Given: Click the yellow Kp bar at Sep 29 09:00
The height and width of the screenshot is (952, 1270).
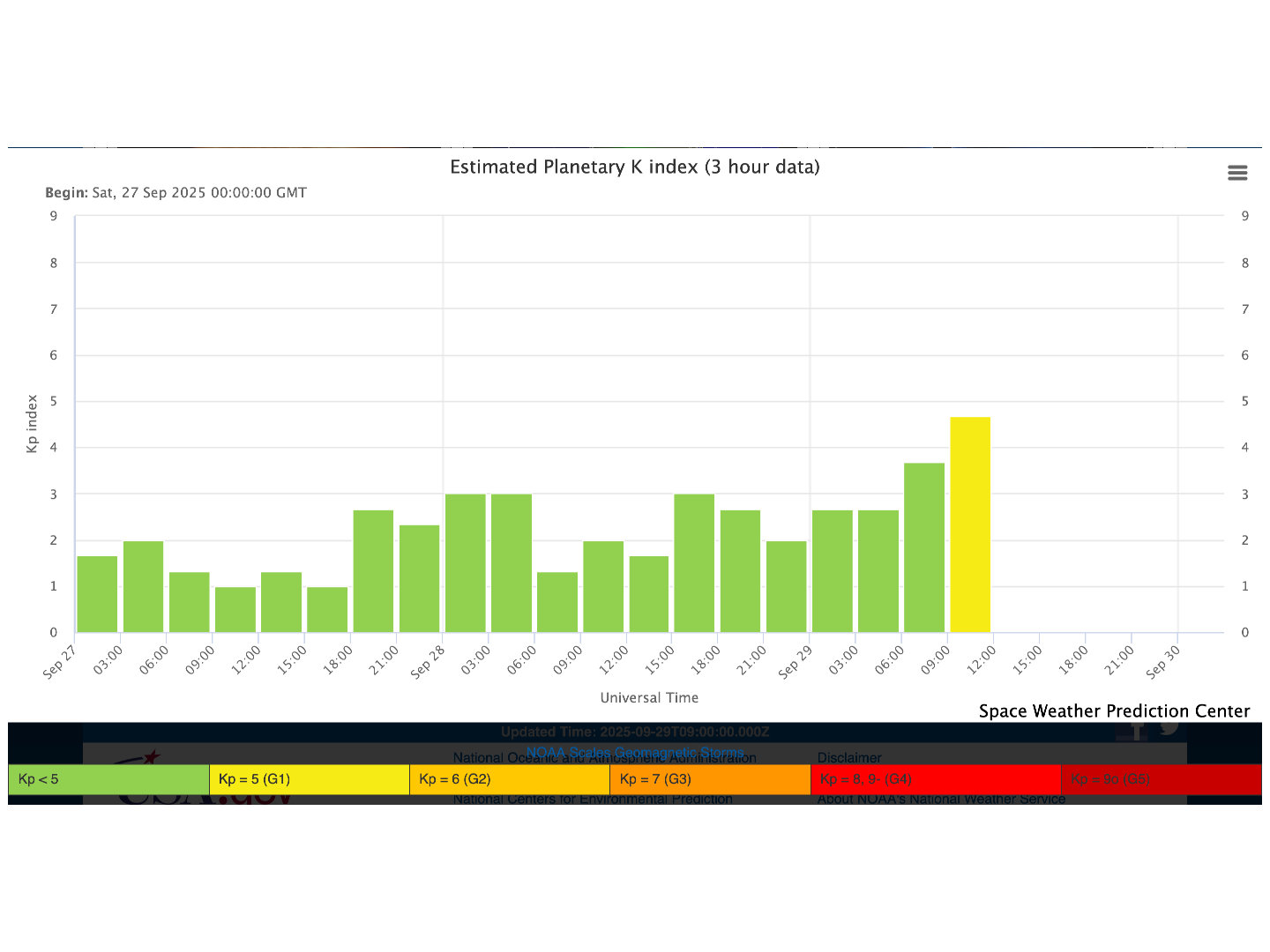Looking at the screenshot, I should (970, 524).
